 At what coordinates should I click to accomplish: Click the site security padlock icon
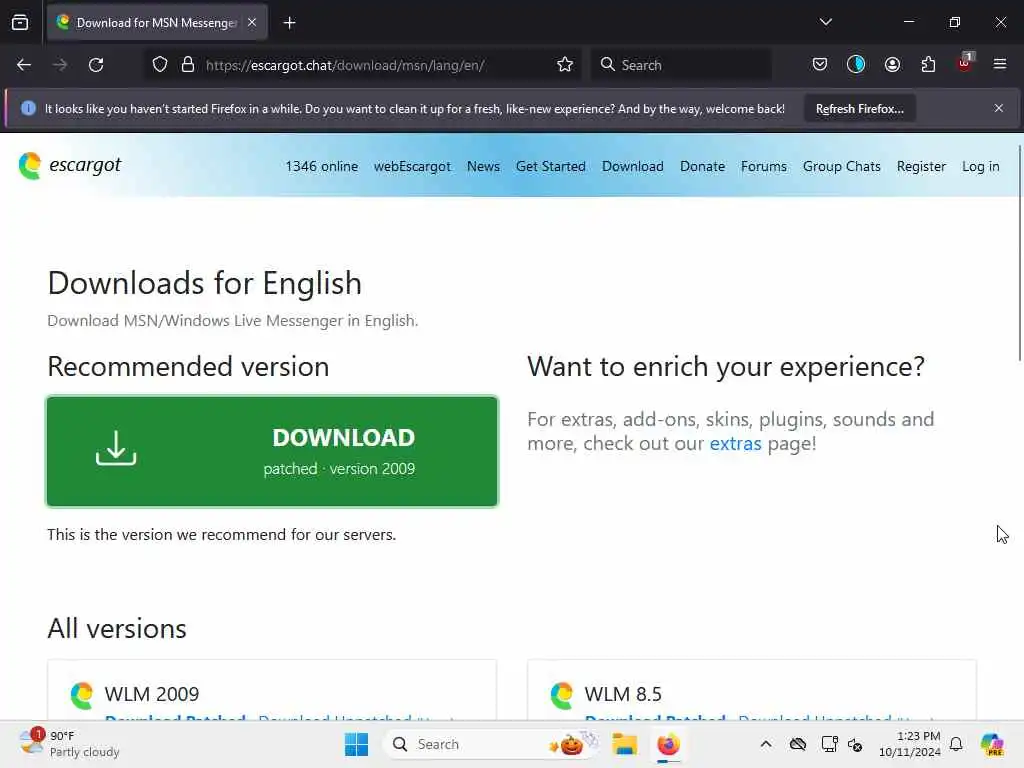[x=188, y=65]
